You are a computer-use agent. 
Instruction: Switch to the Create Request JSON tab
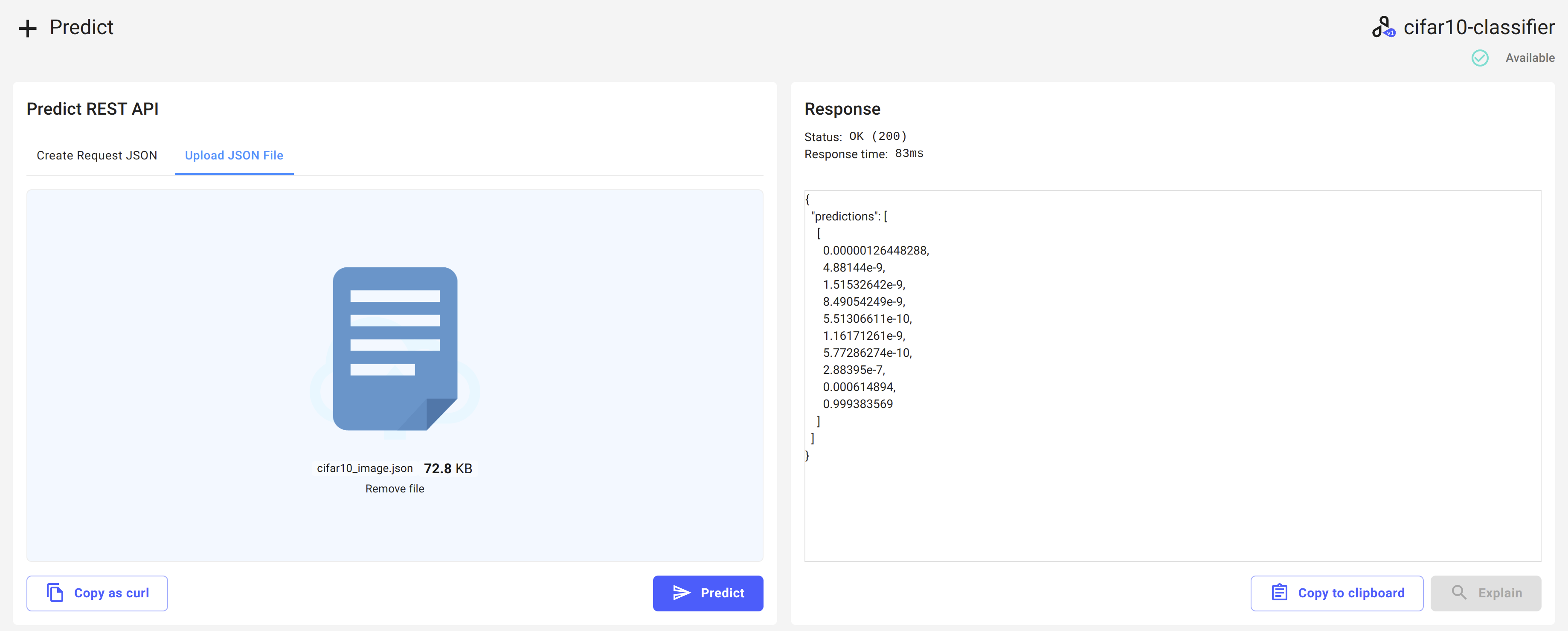click(x=96, y=155)
